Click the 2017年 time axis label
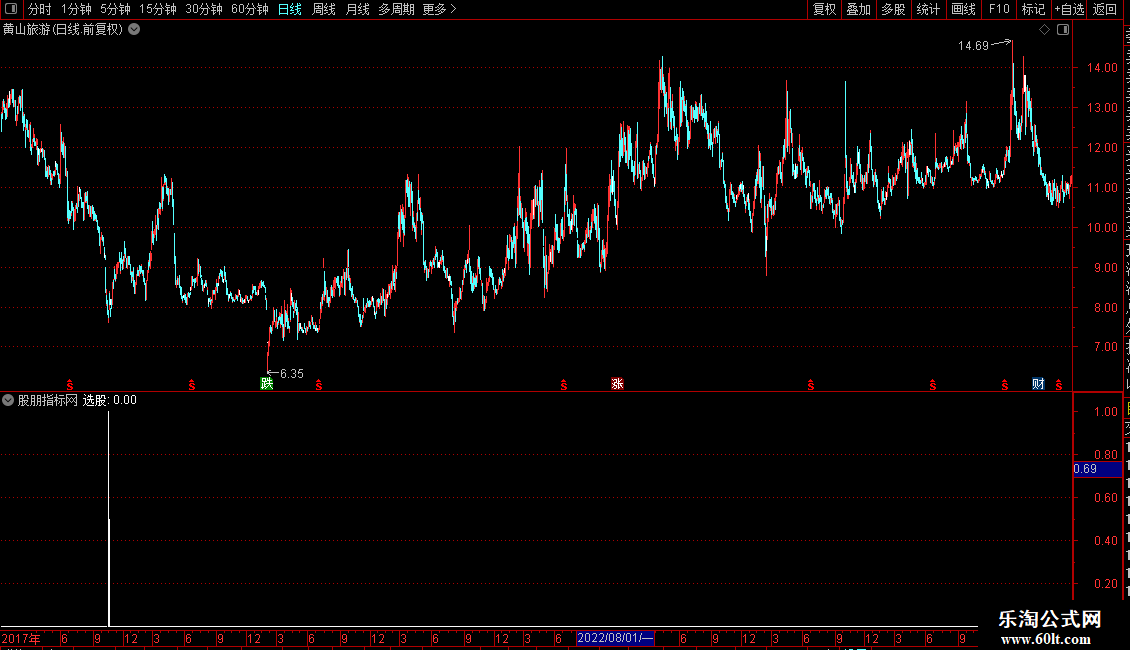This screenshot has height=650, width=1130. click(21, 638)
